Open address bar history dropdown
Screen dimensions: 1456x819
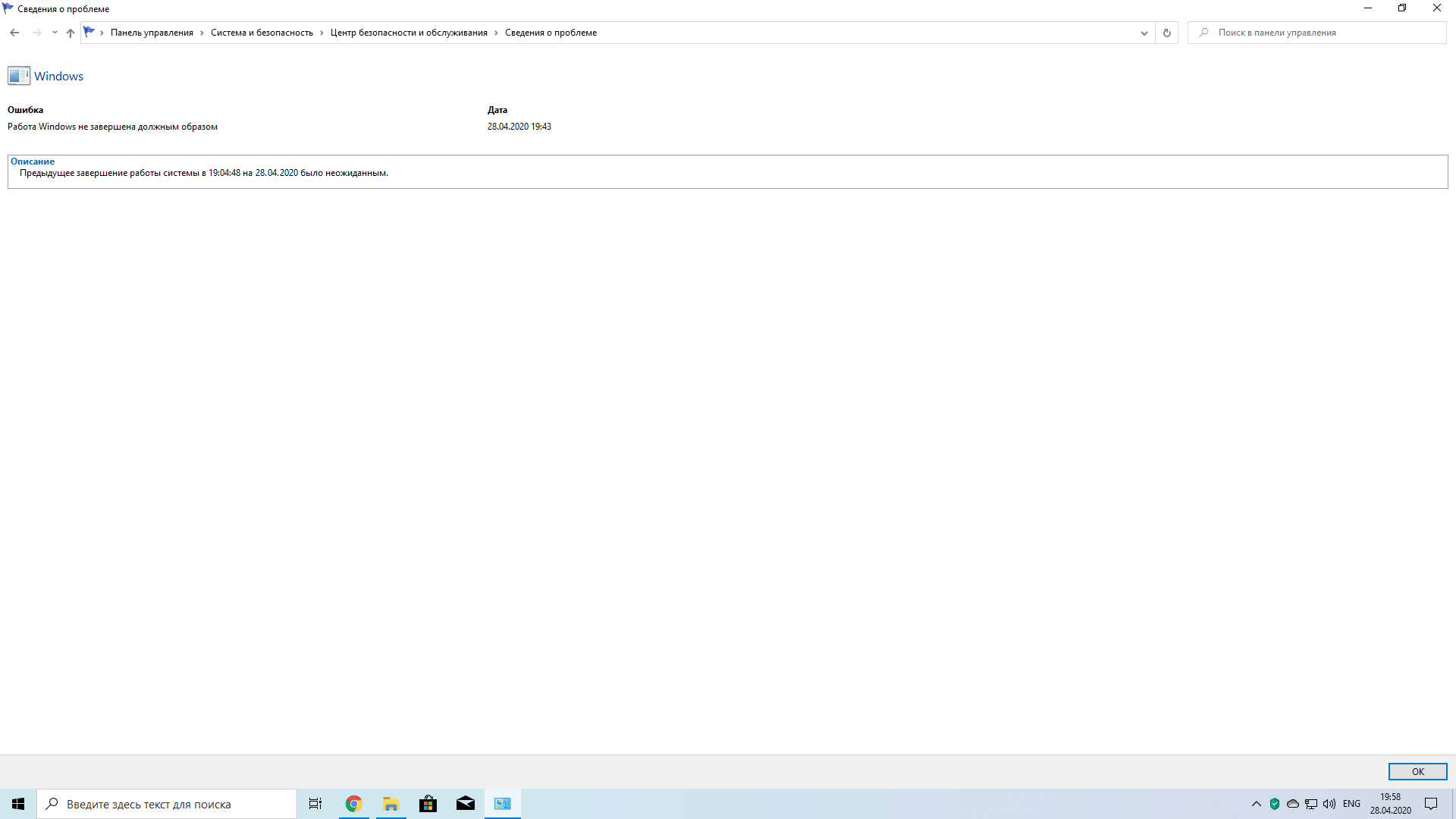1144,33
